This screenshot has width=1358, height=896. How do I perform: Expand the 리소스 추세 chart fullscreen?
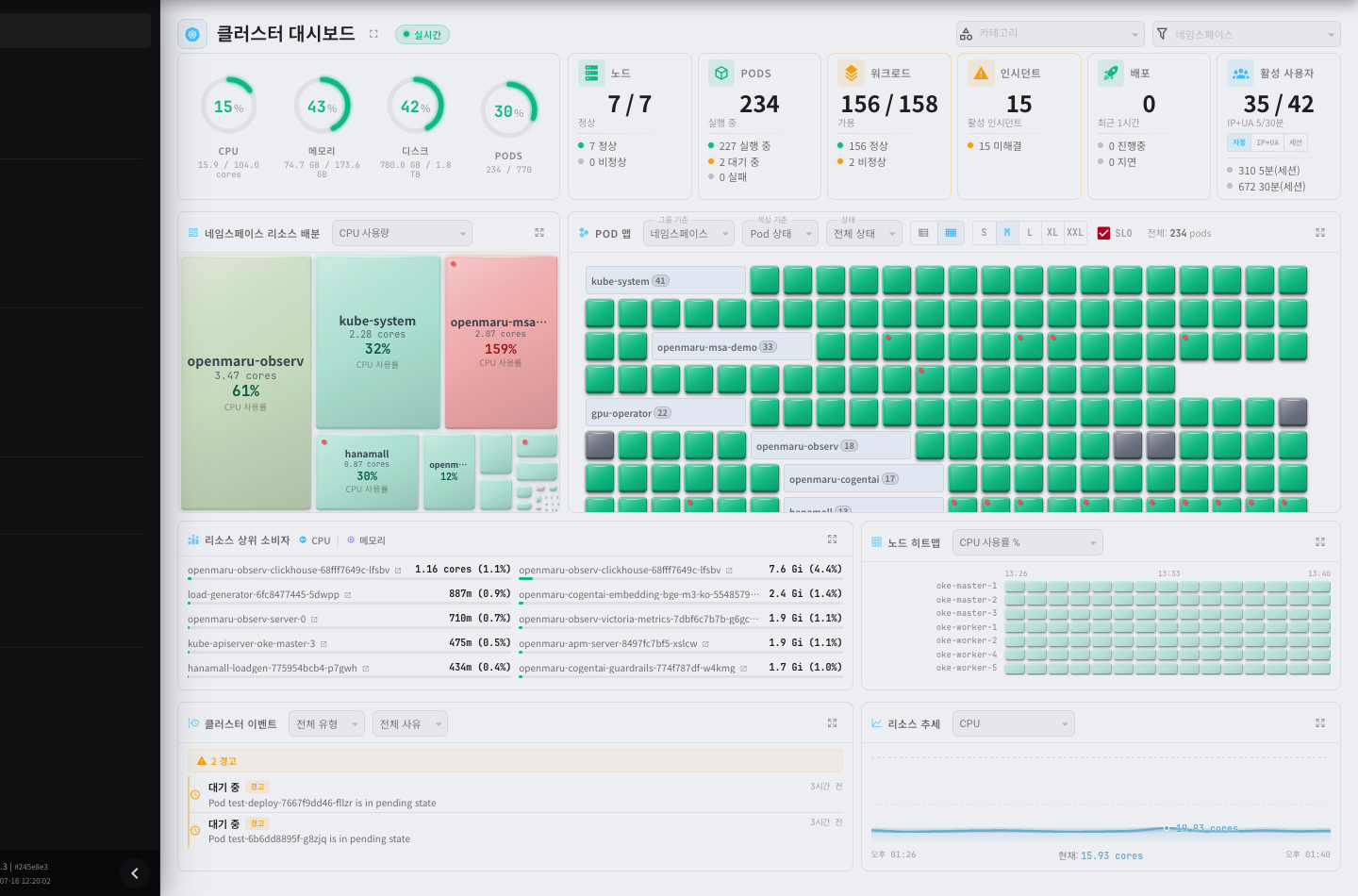[x=1320, y=723]
